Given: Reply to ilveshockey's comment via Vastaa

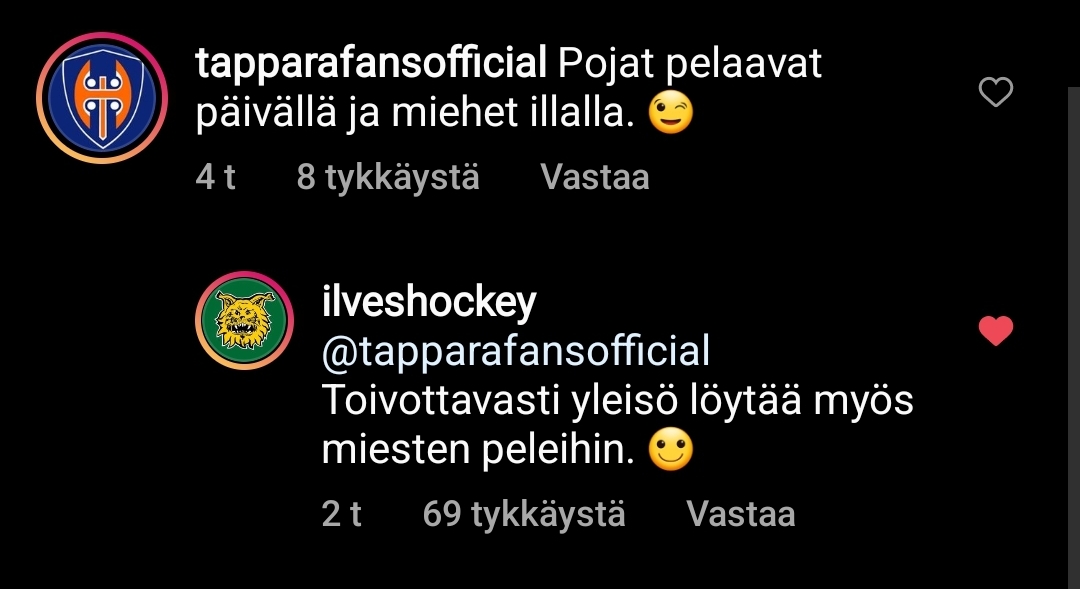Looking at the screenshot, I should pos(740,514).
